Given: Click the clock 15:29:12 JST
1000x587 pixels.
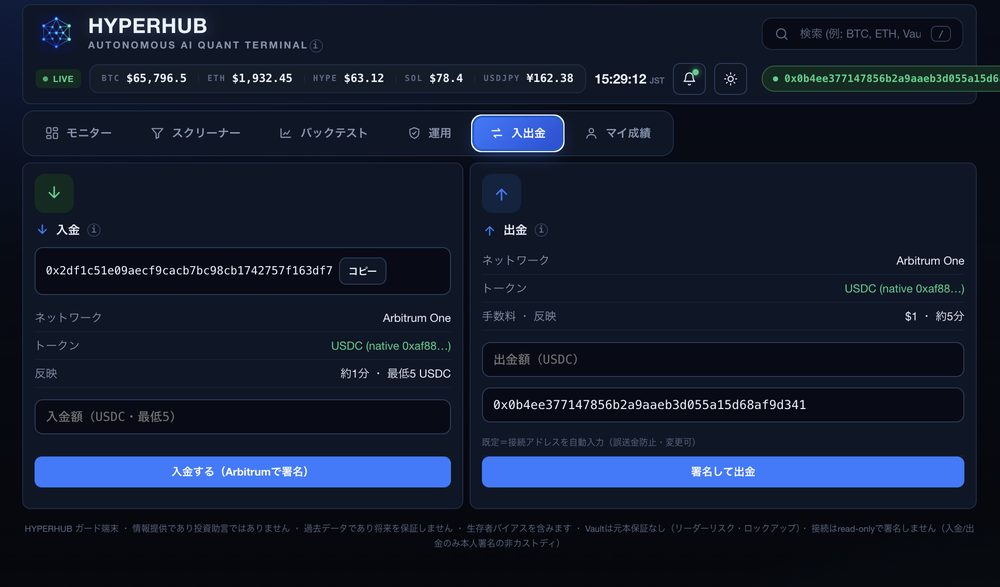Looking at the screenshot, I should tap(629, 79).
